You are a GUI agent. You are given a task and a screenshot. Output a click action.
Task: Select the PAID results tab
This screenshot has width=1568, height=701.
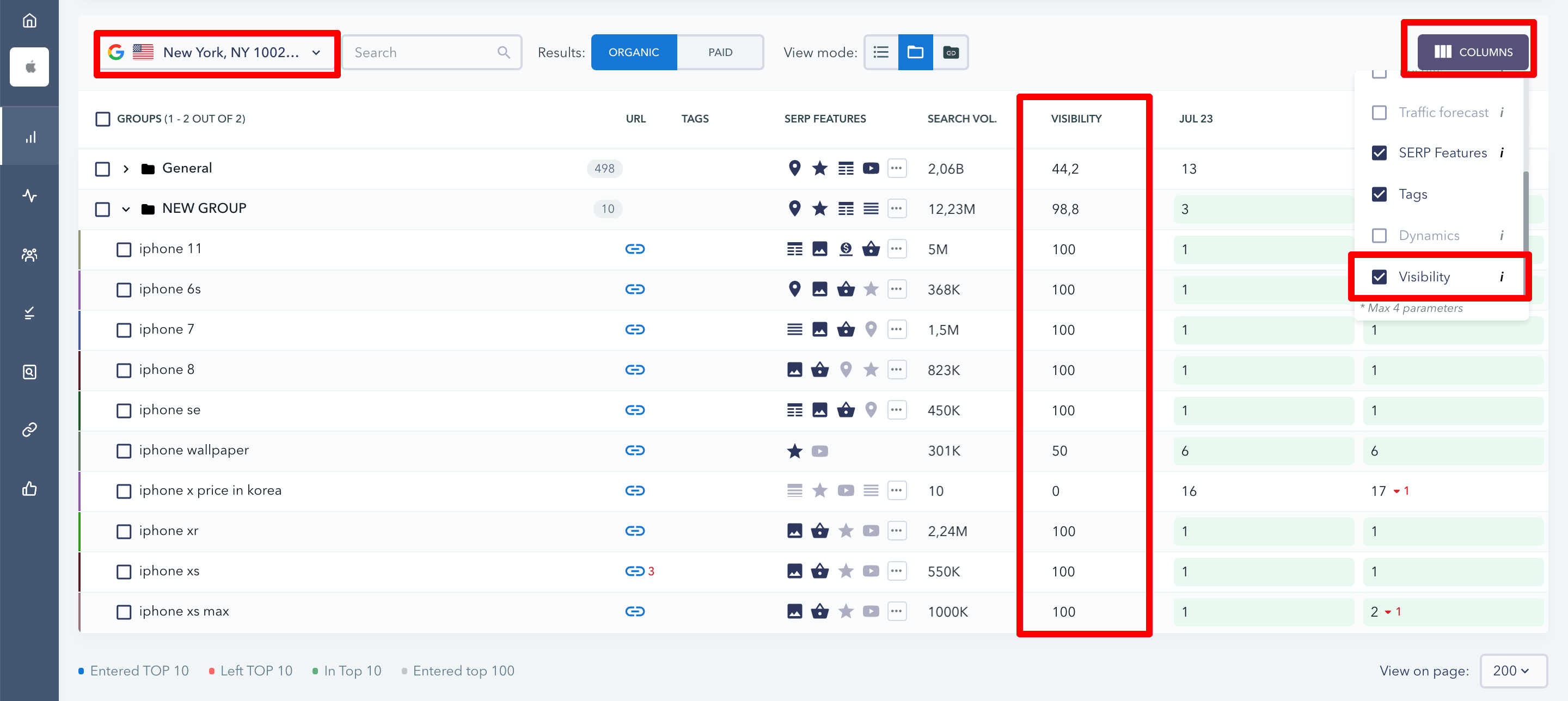coord(720,52)
